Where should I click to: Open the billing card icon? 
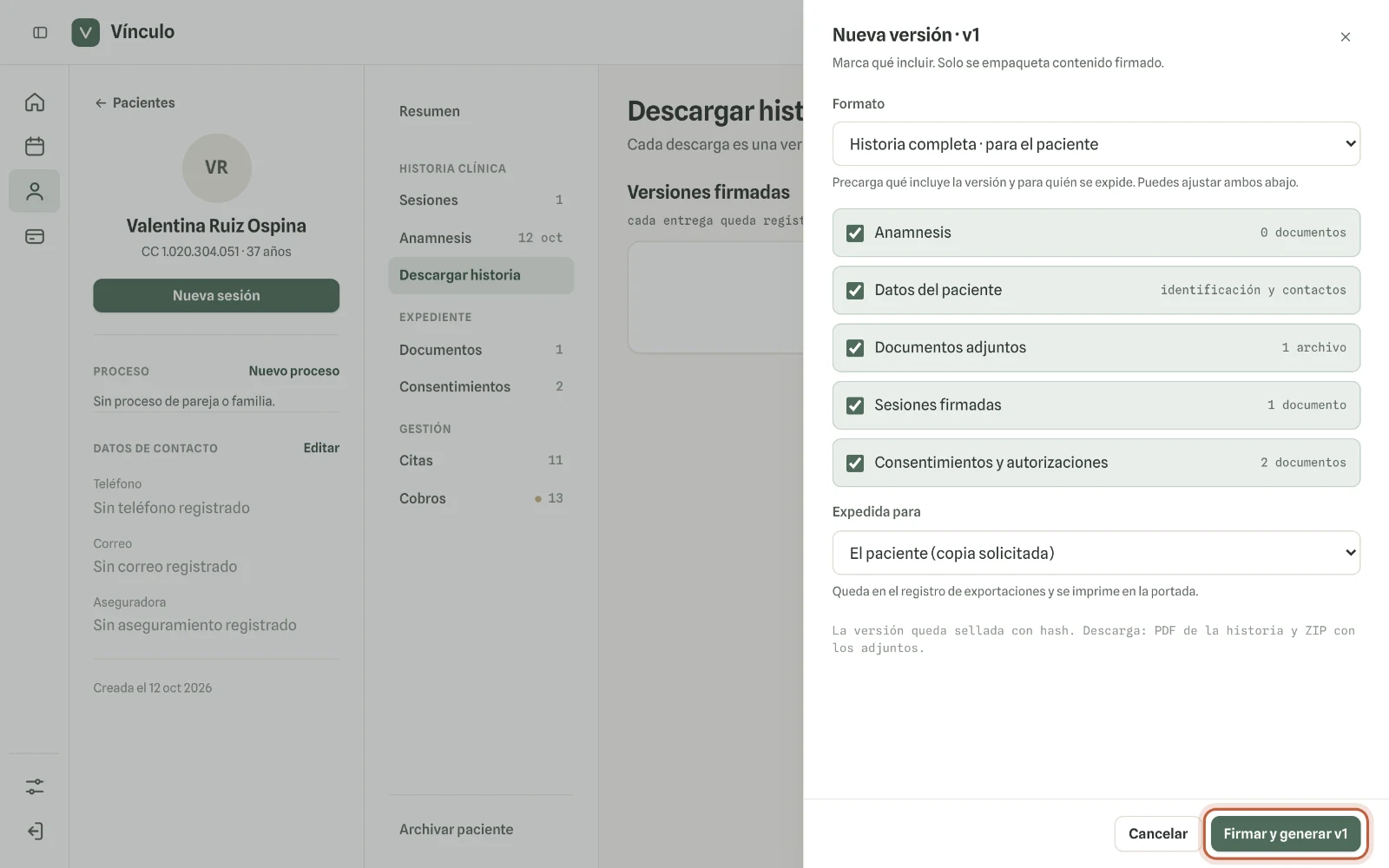click(x=35, y=236)
